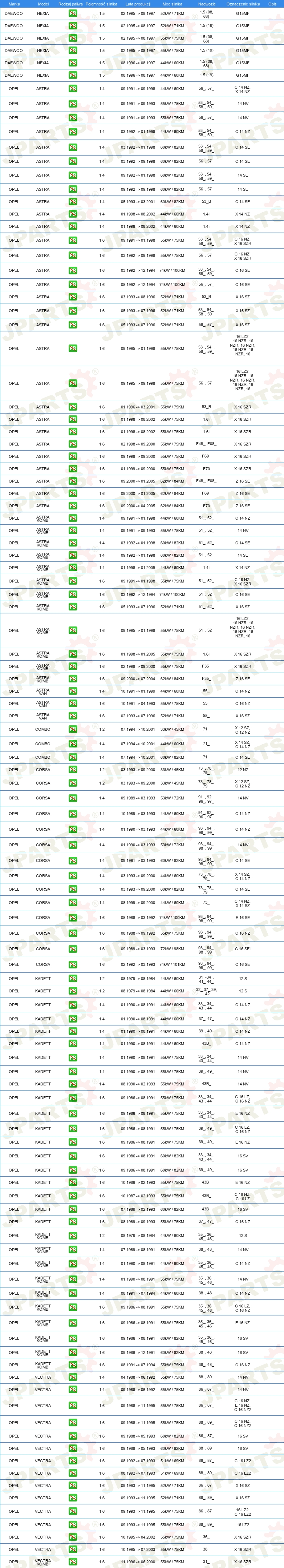
Task: Click fuel icon in ASTRA VAN 52kW / 71KM row
Action: tap(72, 716)
